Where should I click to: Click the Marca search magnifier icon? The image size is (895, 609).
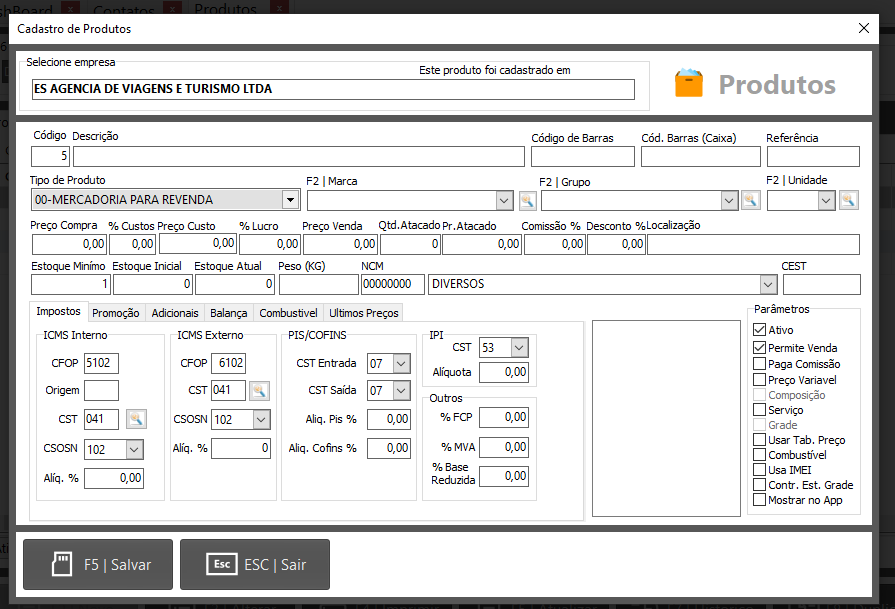point(528,201)
